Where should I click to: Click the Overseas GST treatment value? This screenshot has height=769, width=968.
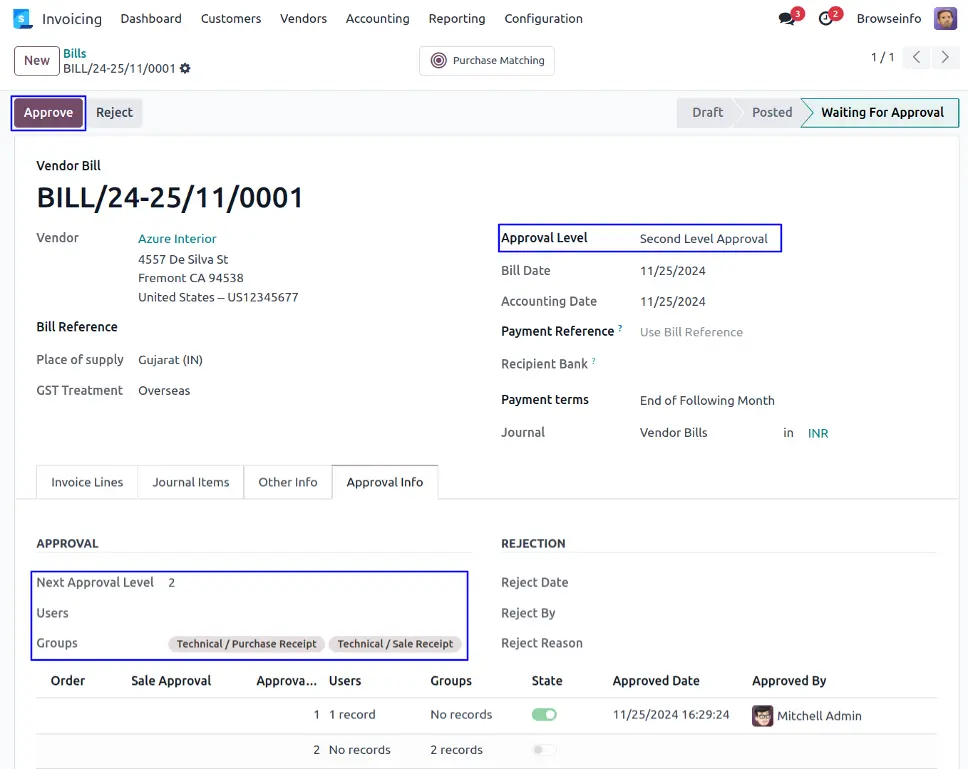pyautogui.click(x=164, y=391)
